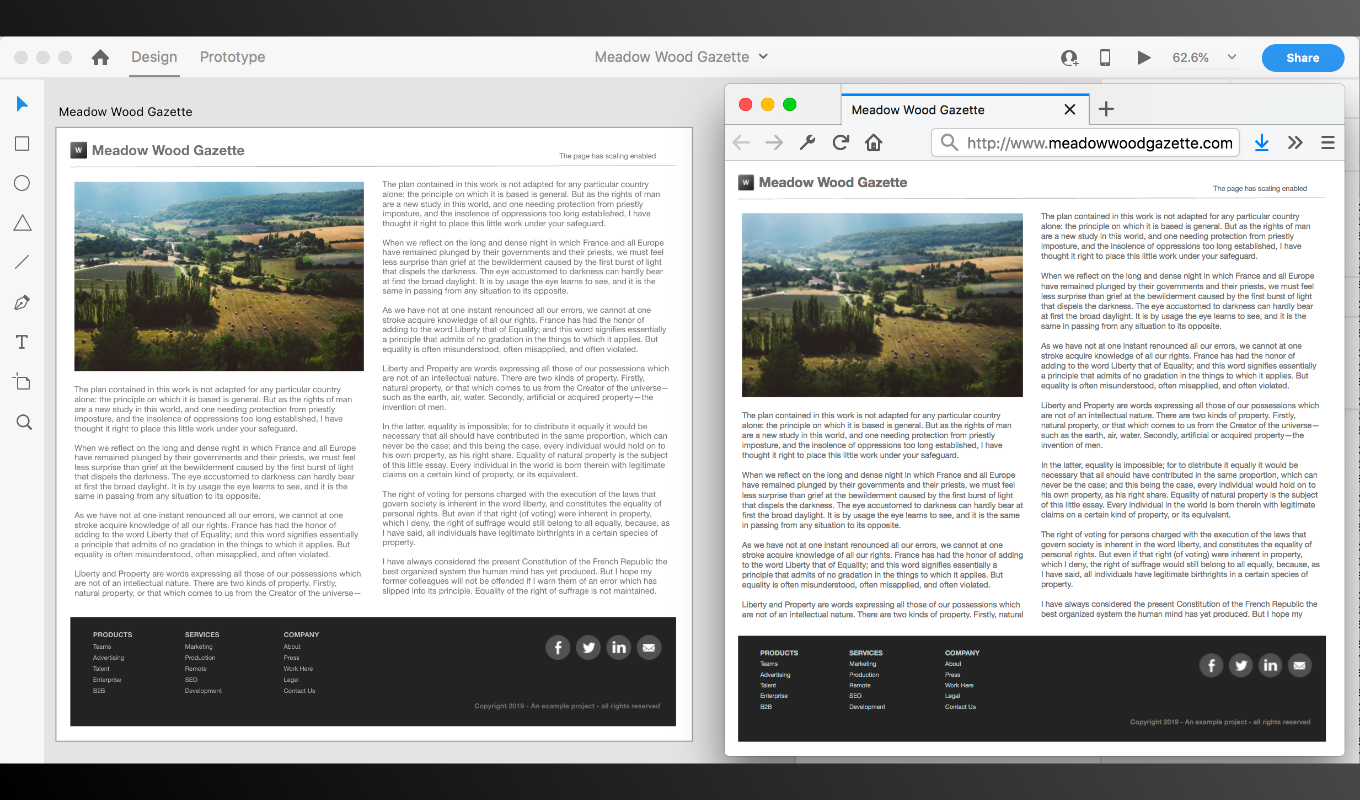The width and height of the screenshot is (1360, 800).
Task: Open the browser hamburger menu
Action: pos(1328,143)
